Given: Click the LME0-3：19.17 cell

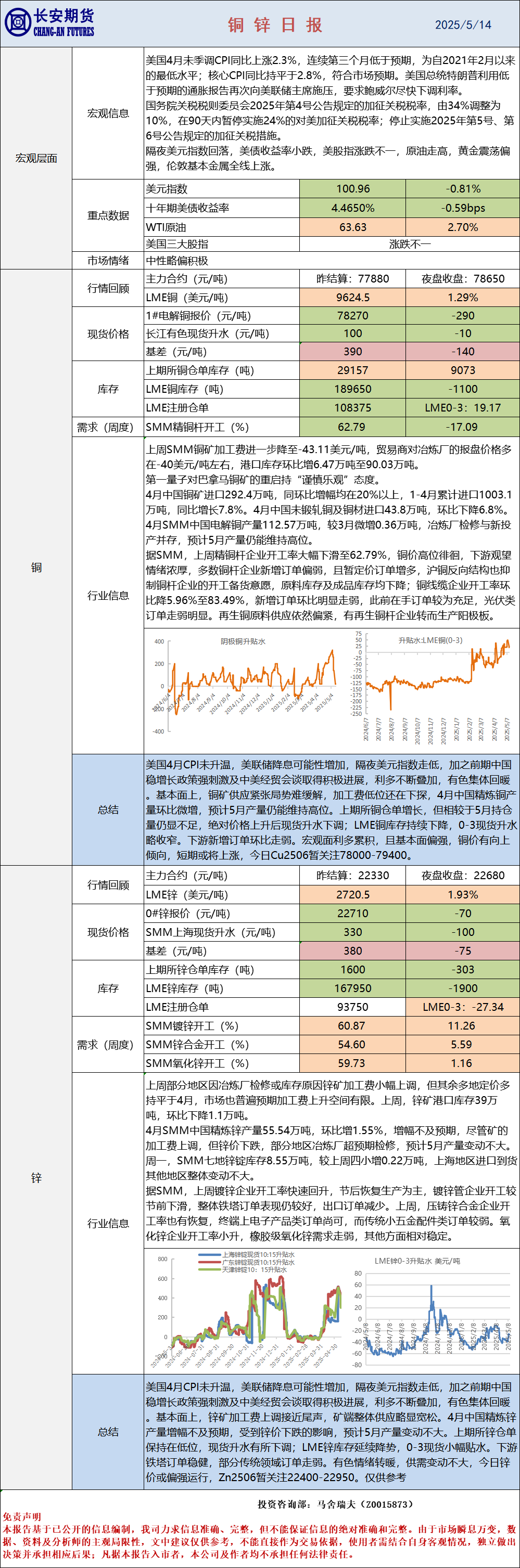Looking at the screenshot, I should tap(463, 408).
